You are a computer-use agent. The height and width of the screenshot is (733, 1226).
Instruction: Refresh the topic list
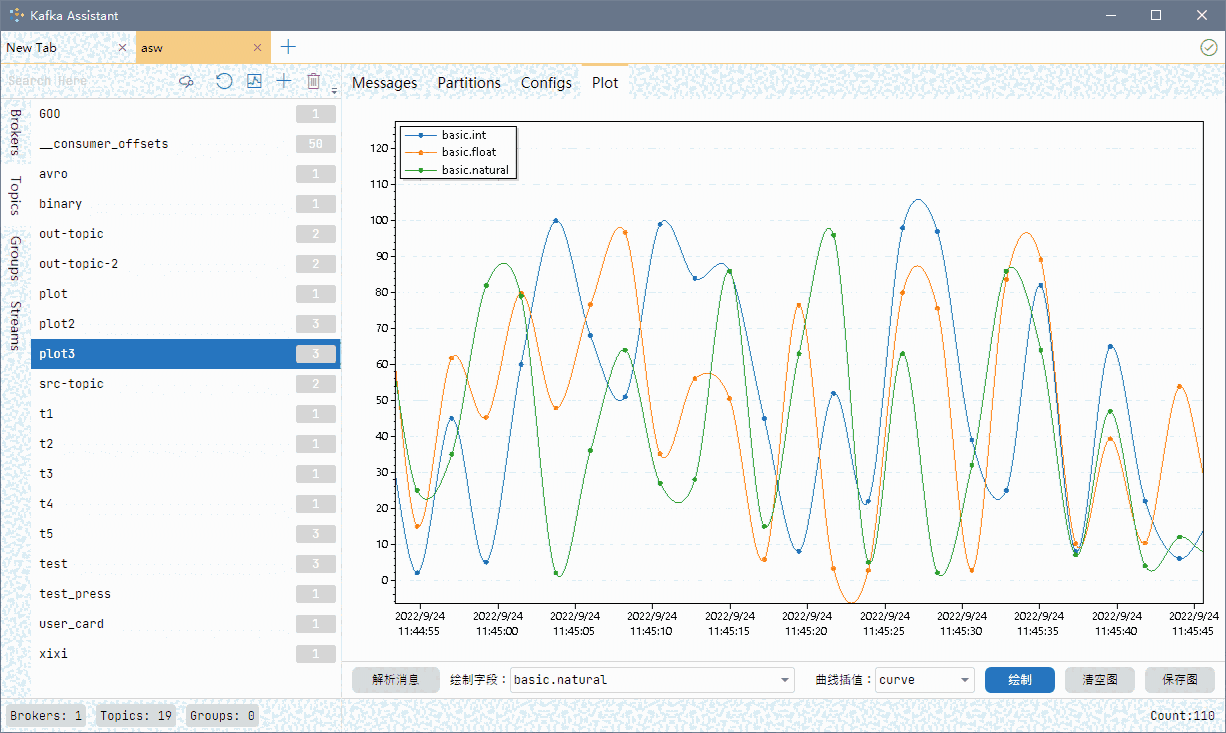click(224, 81)
